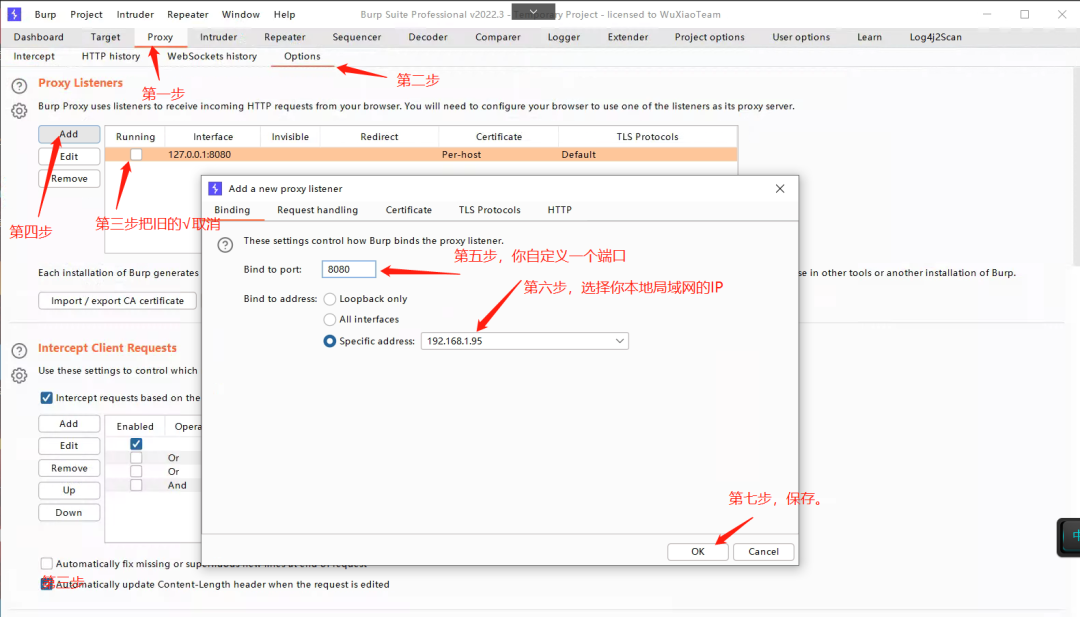1080x617 pixels.
Task: Click the Up button for intercept rules
Action: (69, 490)
